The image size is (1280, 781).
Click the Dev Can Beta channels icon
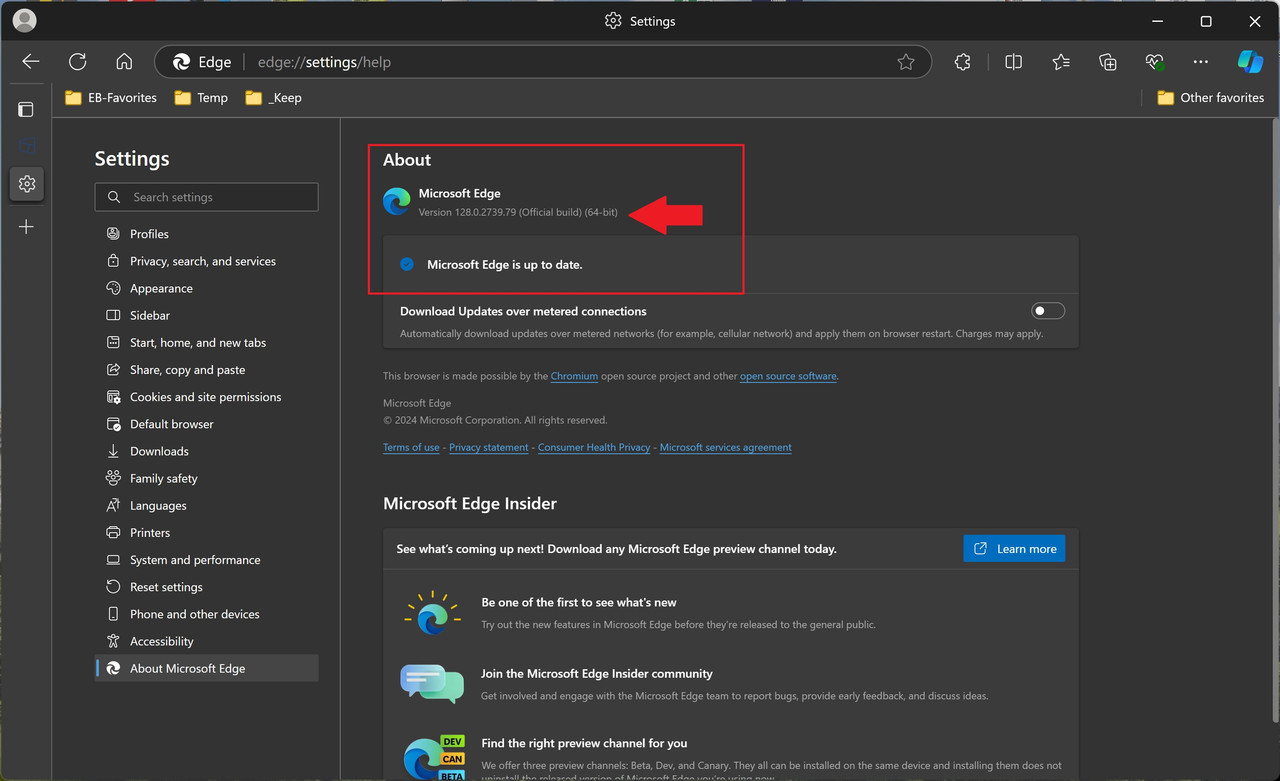tap(434, 757)
